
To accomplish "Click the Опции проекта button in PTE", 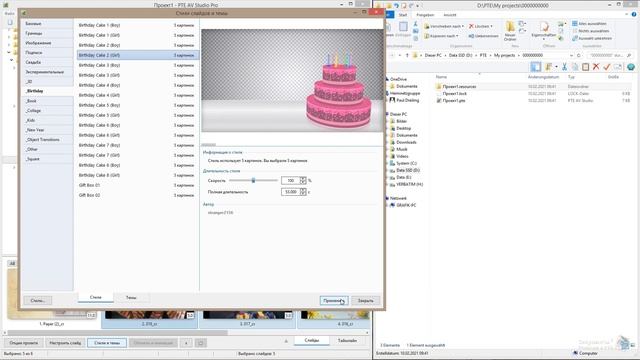I will [x=24, y=343].
